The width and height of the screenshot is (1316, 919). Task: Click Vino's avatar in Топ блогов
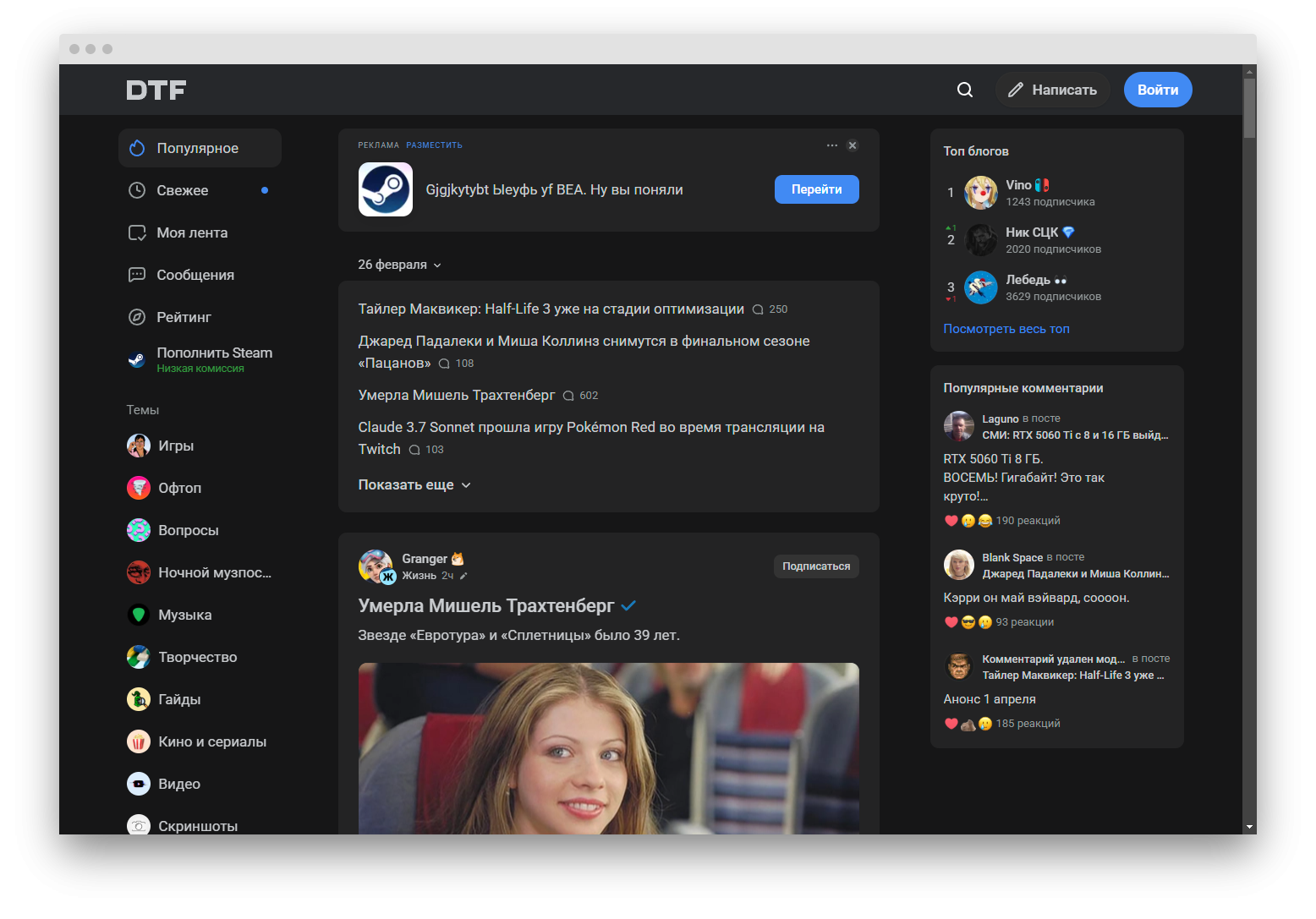(x=981, y=193)
